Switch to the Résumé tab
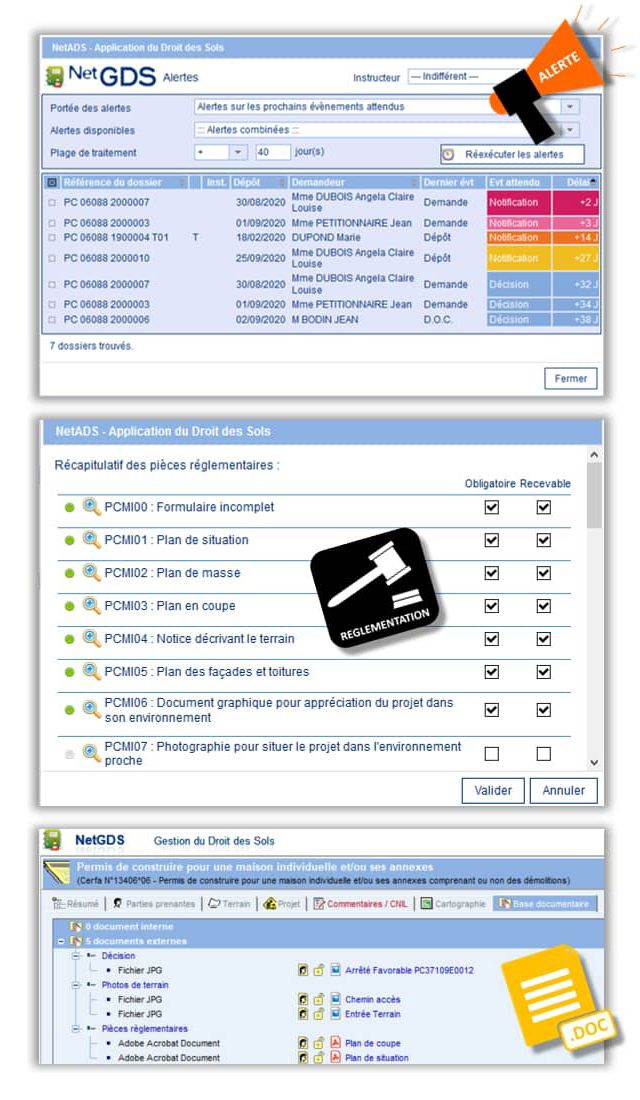This screenshot has height=1100, width=640. (x=77, y=904)
